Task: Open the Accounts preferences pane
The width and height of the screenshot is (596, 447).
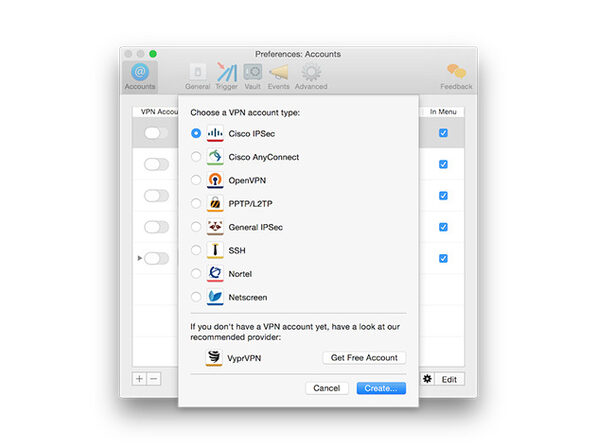Action: pos(140,77)
